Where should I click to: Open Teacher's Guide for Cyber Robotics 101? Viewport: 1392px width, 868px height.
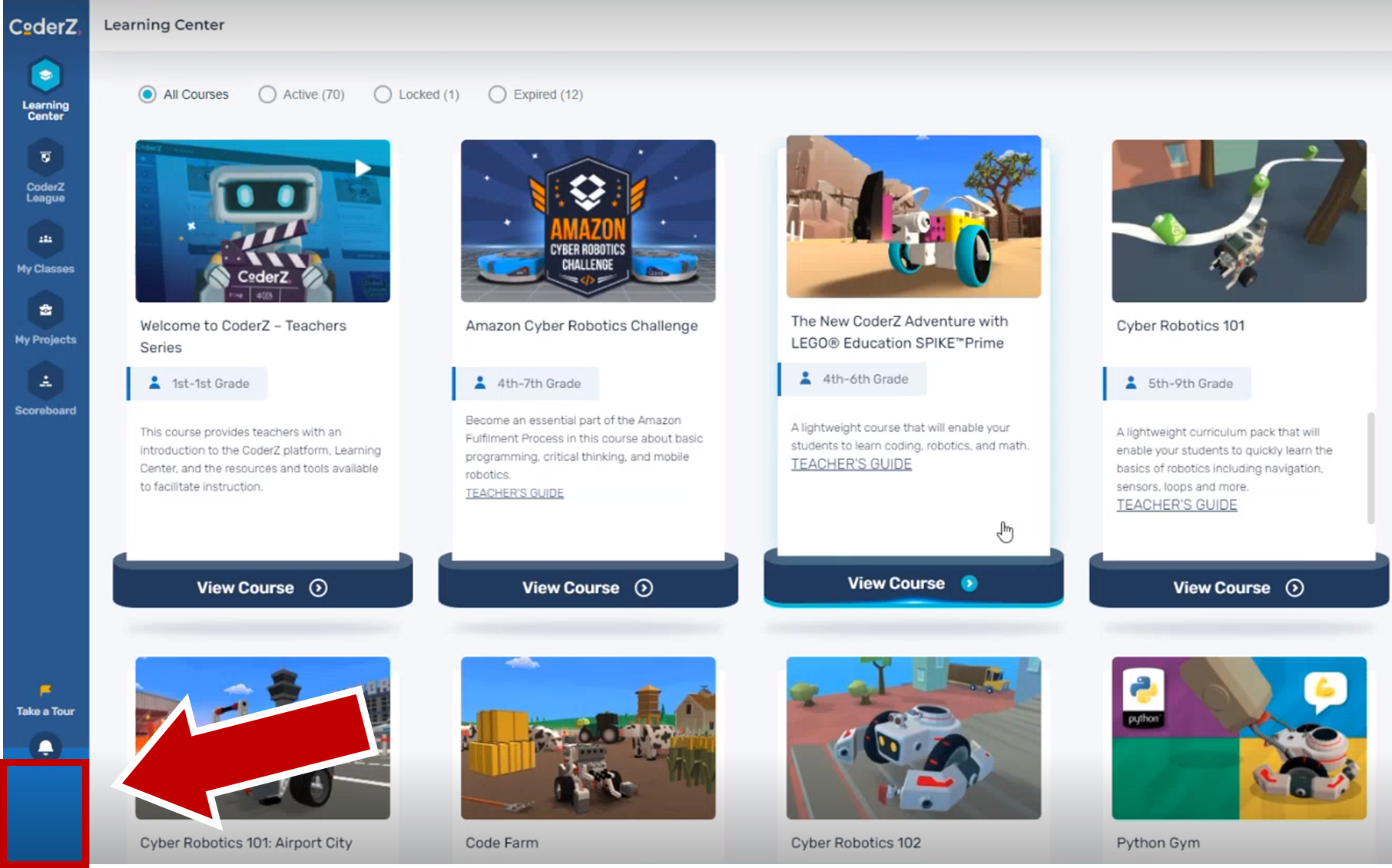[x=1176, y=505]
